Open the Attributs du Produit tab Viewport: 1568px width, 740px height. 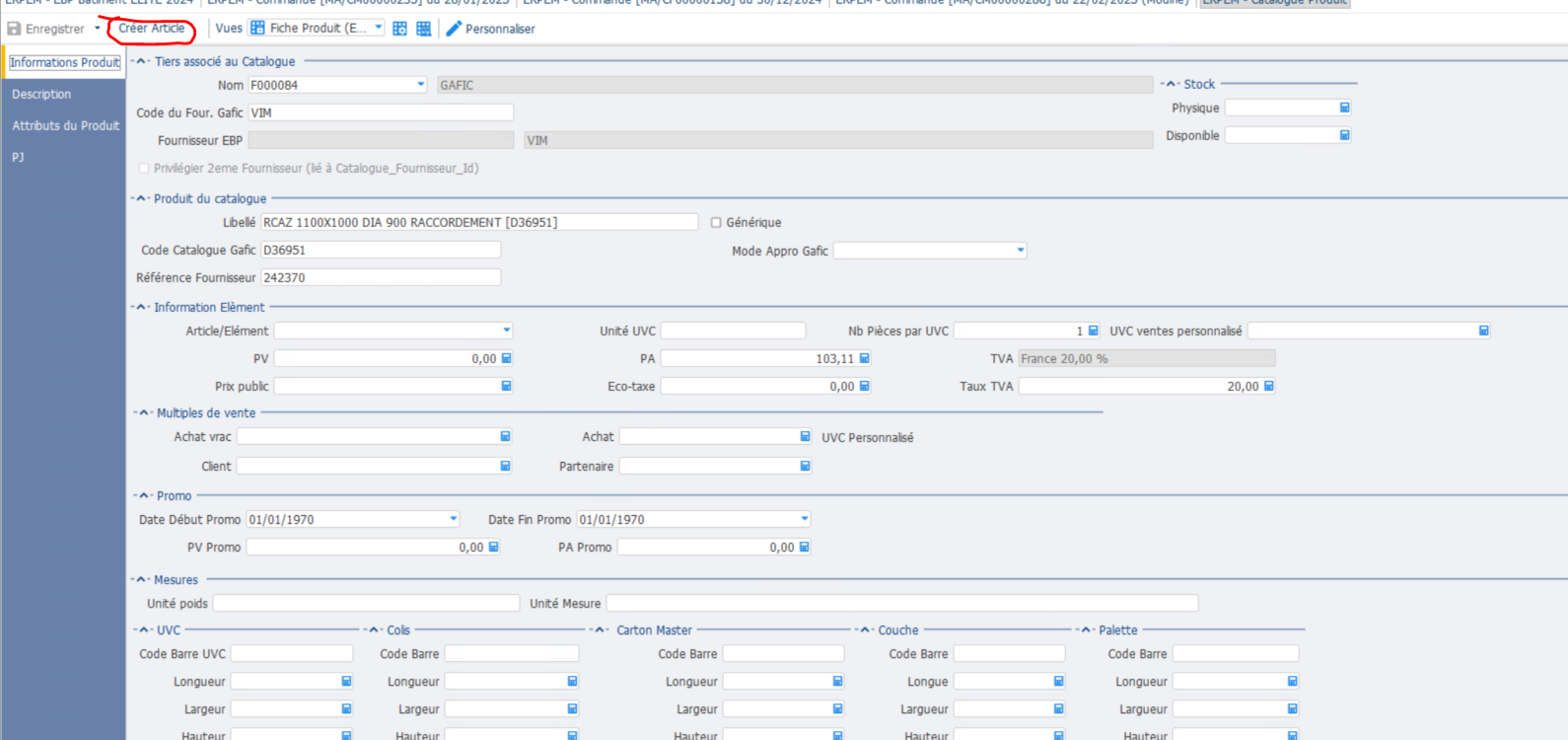(65, 126)
